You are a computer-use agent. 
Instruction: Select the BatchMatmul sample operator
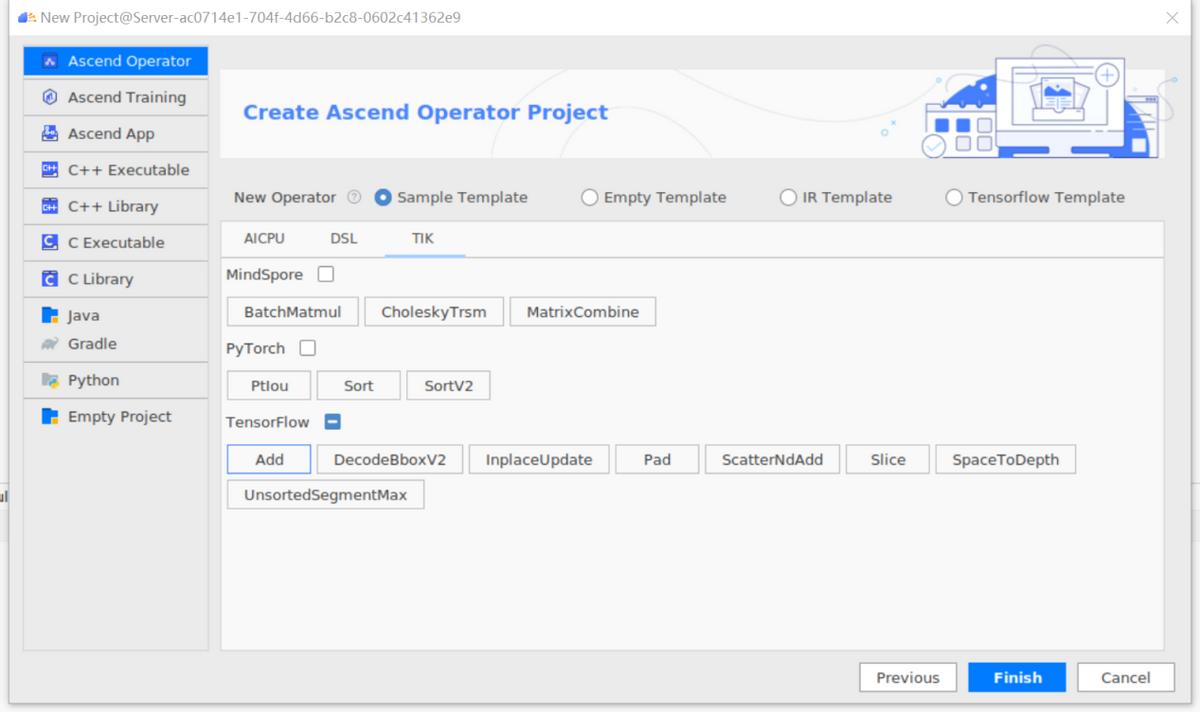click(x=292, y=312)
